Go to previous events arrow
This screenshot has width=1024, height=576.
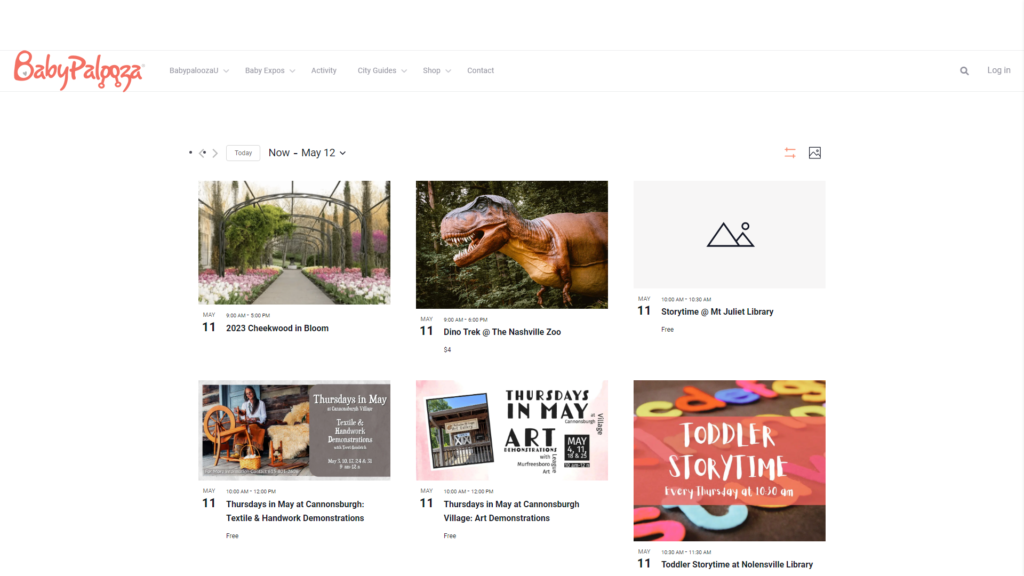coord(202,153)
